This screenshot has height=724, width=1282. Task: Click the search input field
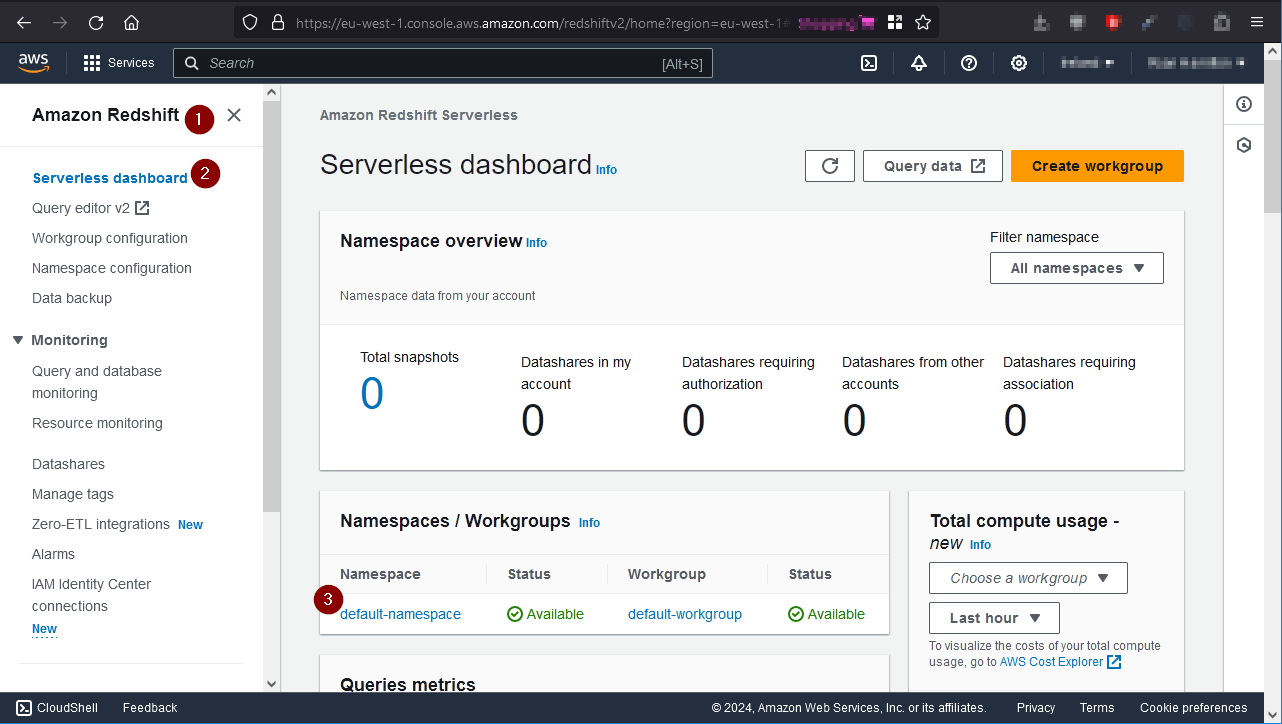click(x=444, y=63)
